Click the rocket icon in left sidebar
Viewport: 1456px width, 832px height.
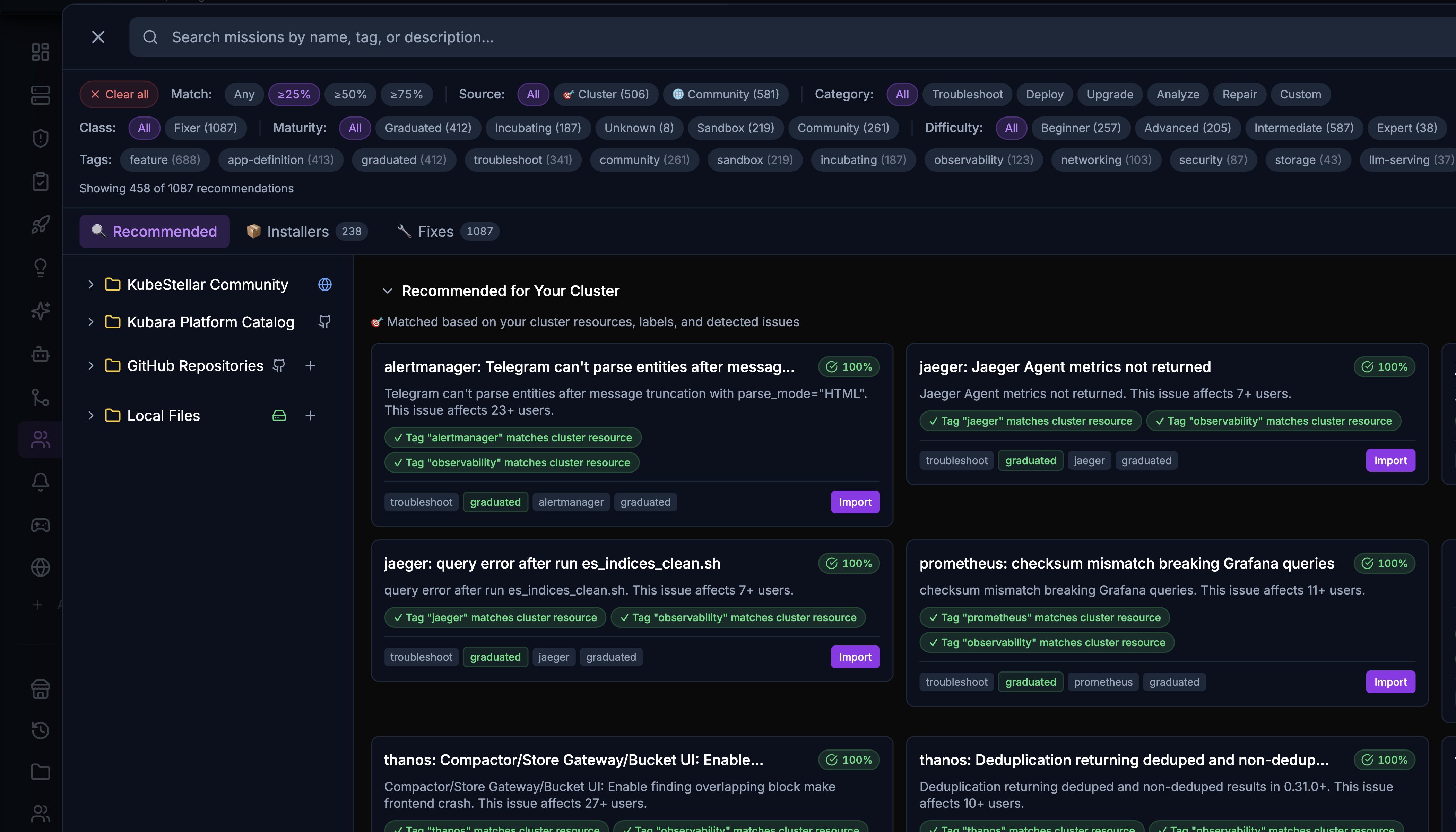click(40, 225)
